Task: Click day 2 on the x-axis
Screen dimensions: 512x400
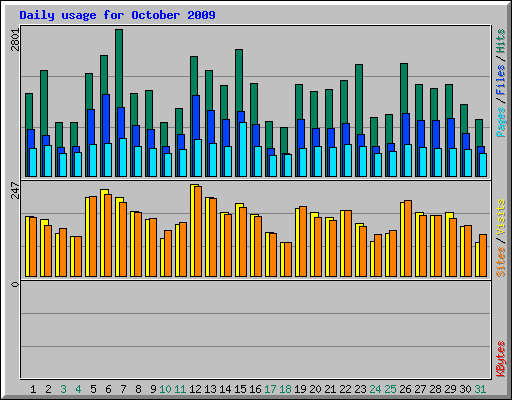Action: (x=48, y=389)
